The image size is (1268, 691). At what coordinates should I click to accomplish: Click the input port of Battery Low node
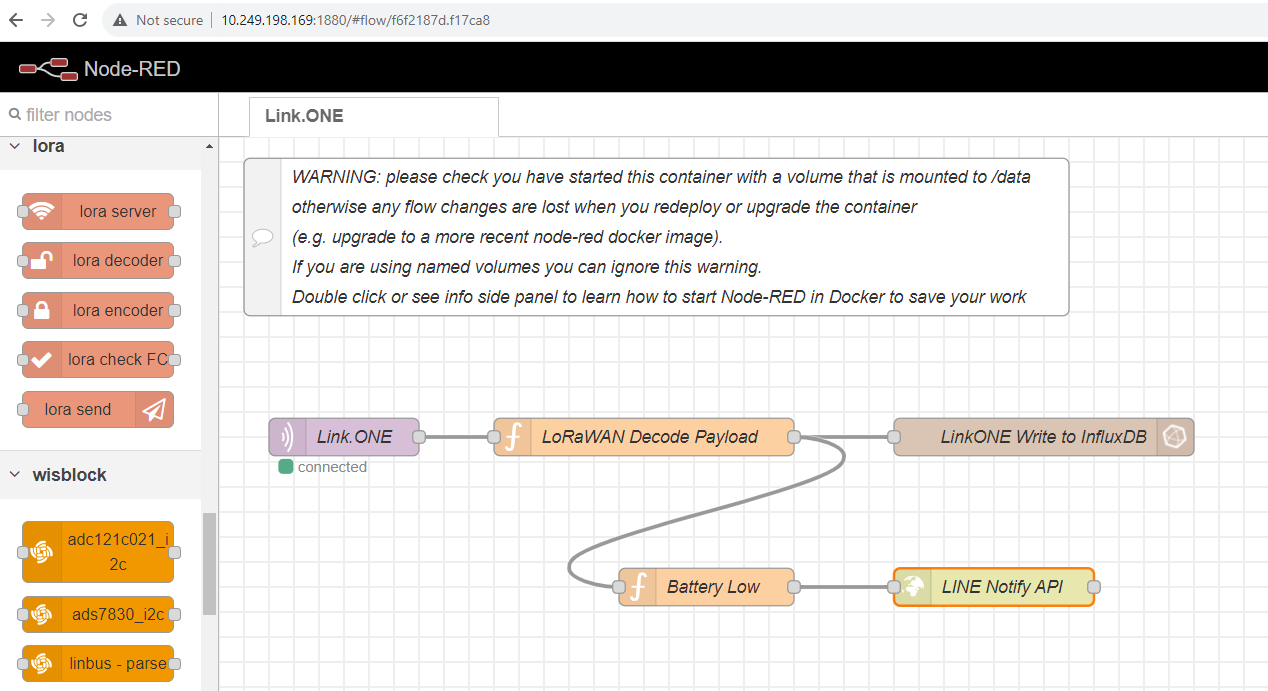[619, 587]
